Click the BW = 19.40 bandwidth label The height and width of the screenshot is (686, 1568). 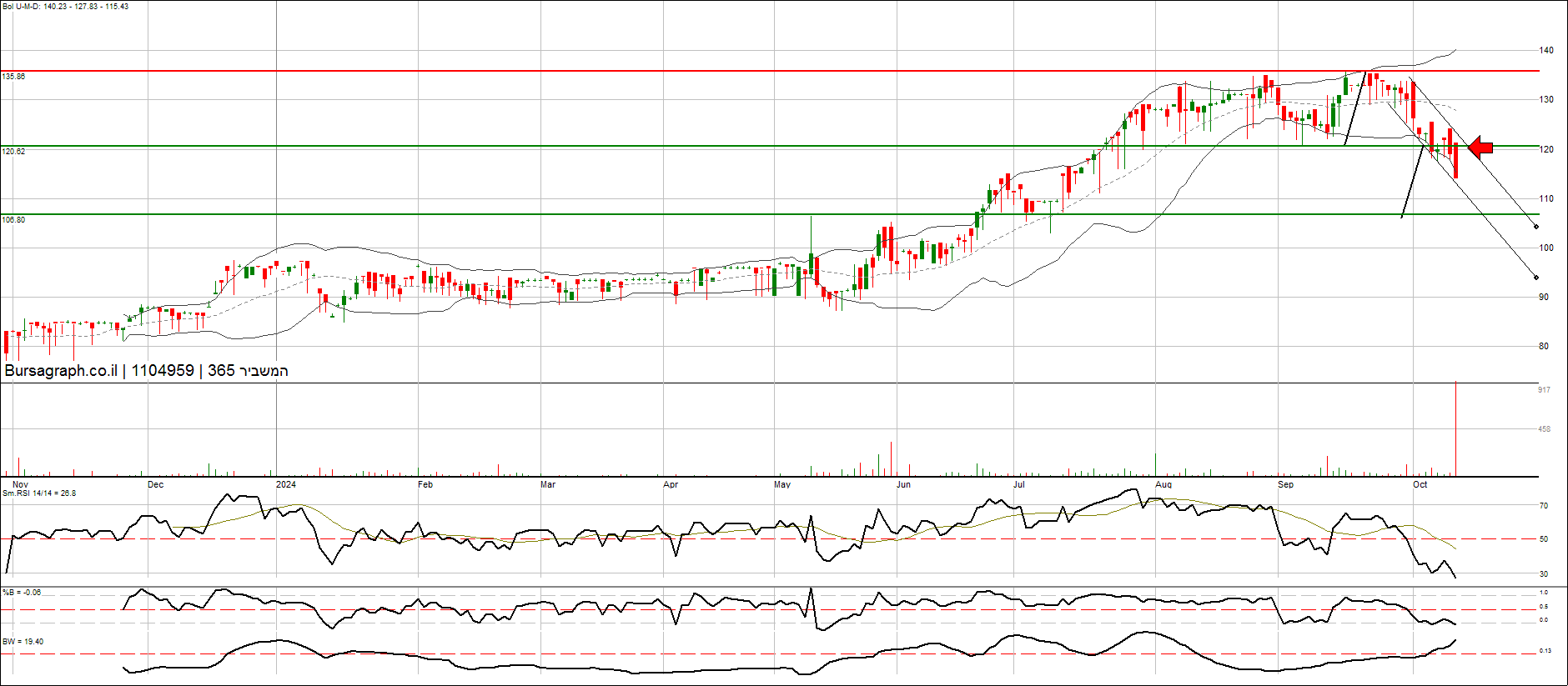(x=23, y=642)
